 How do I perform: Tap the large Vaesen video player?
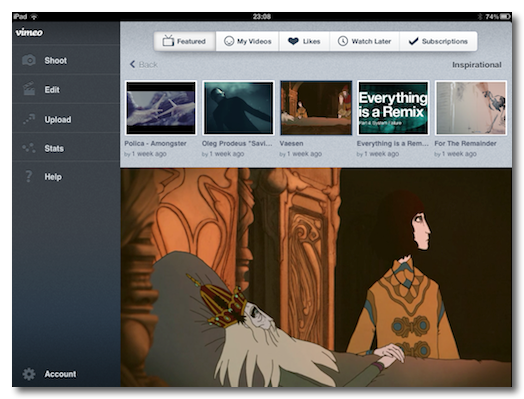coord(316,277)
